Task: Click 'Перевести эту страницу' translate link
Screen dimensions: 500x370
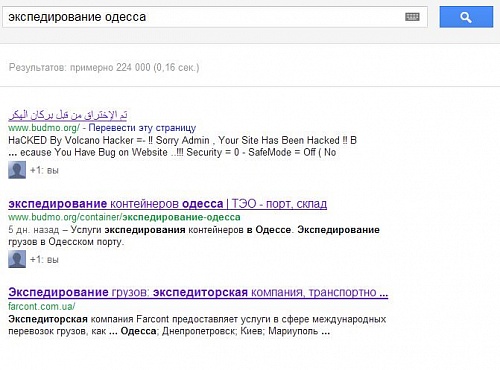Action: (142, 128)
